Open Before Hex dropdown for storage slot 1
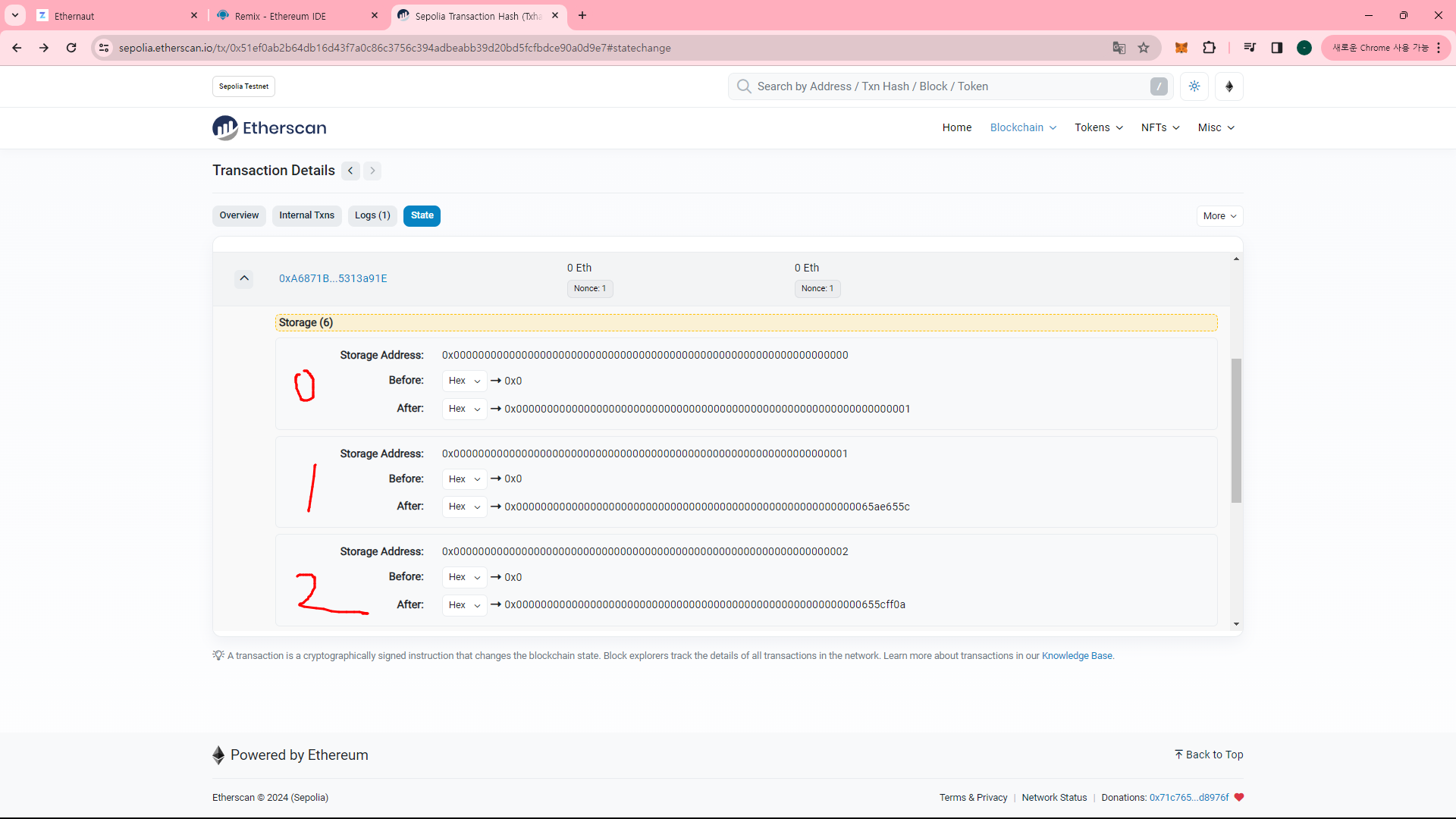This screenshot has width=1456, height=819. (x=464, y=479)
